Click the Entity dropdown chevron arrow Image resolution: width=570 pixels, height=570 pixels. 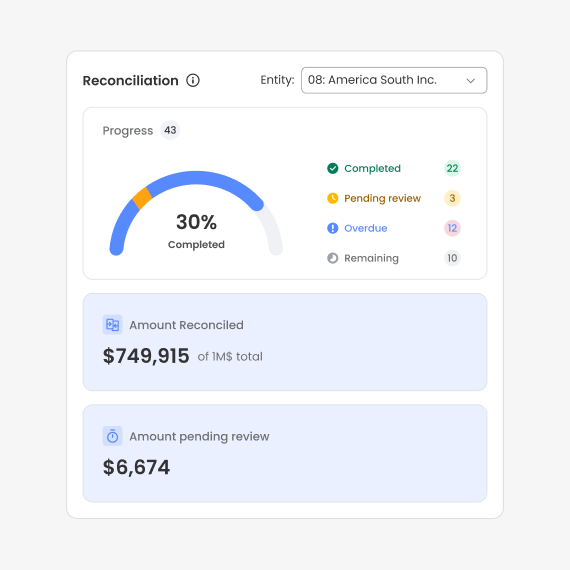coord(471,80)
